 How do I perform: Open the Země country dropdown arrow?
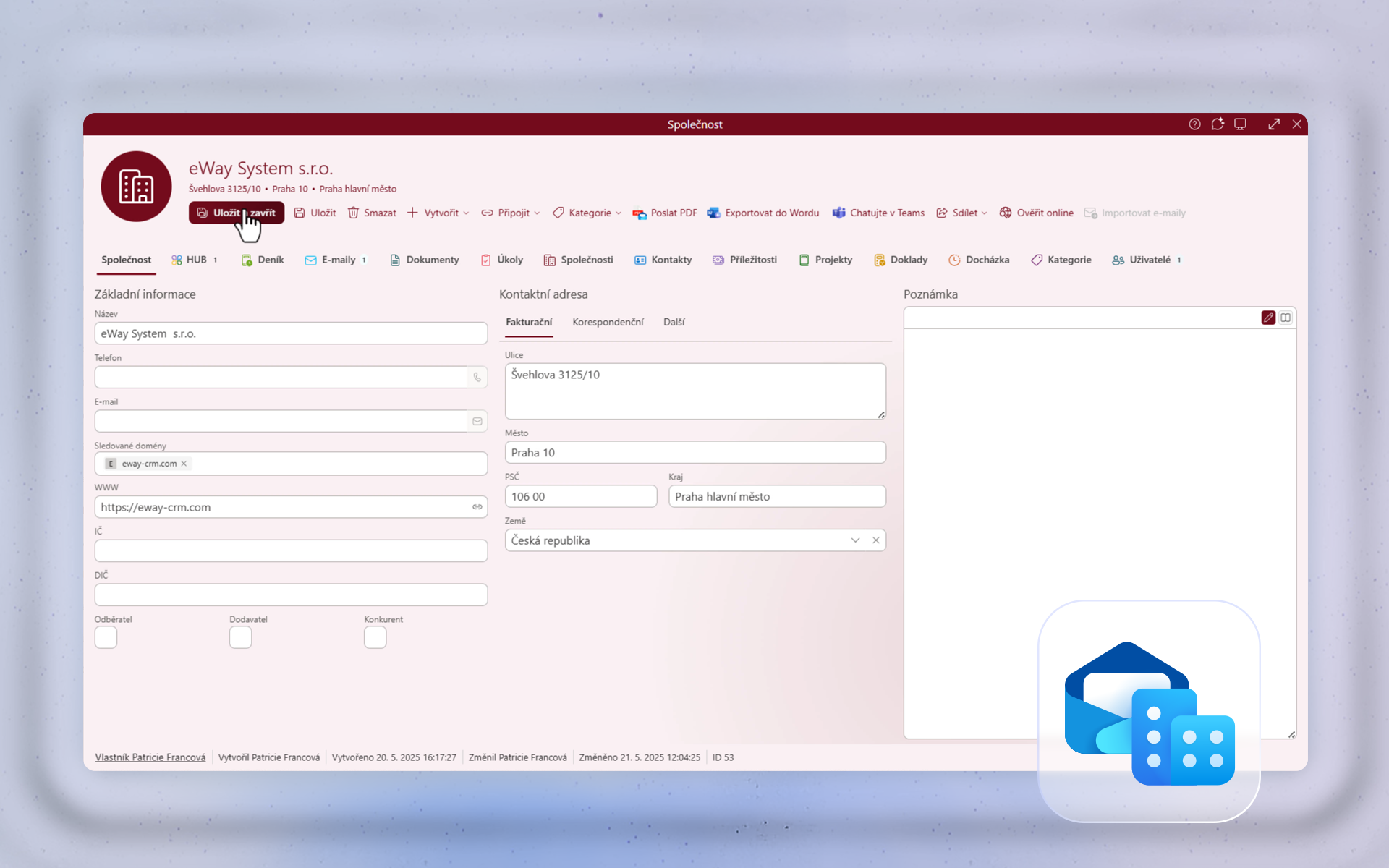[855, 540]
